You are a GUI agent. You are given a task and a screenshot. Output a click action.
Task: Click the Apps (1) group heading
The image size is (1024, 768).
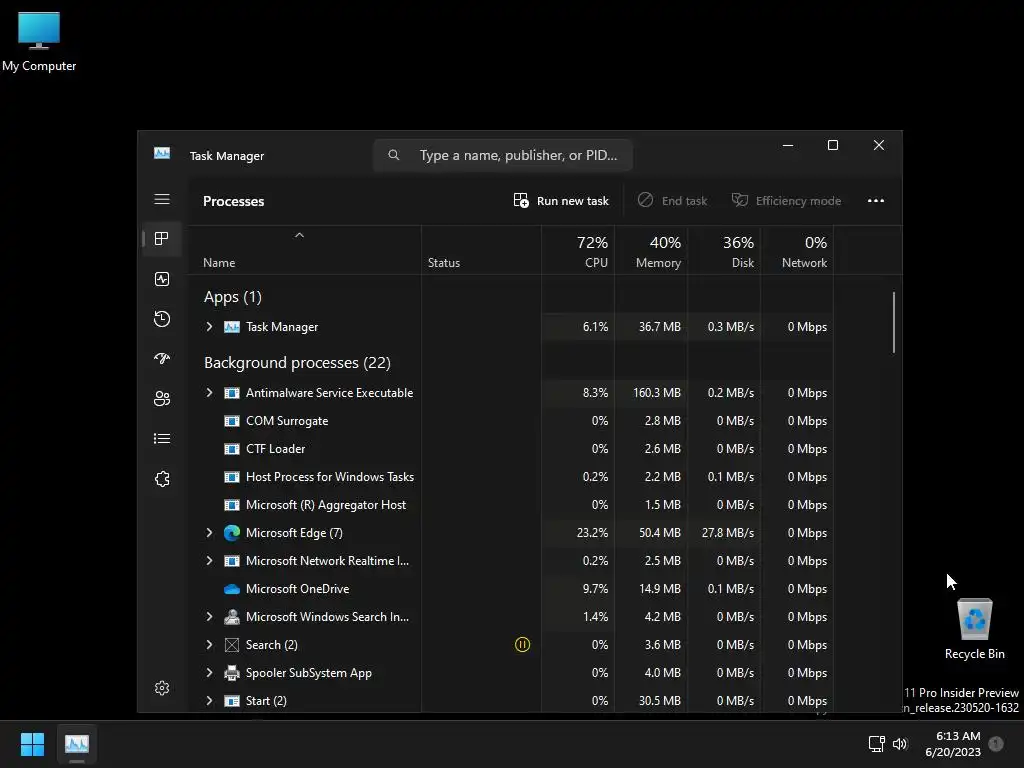232,297
